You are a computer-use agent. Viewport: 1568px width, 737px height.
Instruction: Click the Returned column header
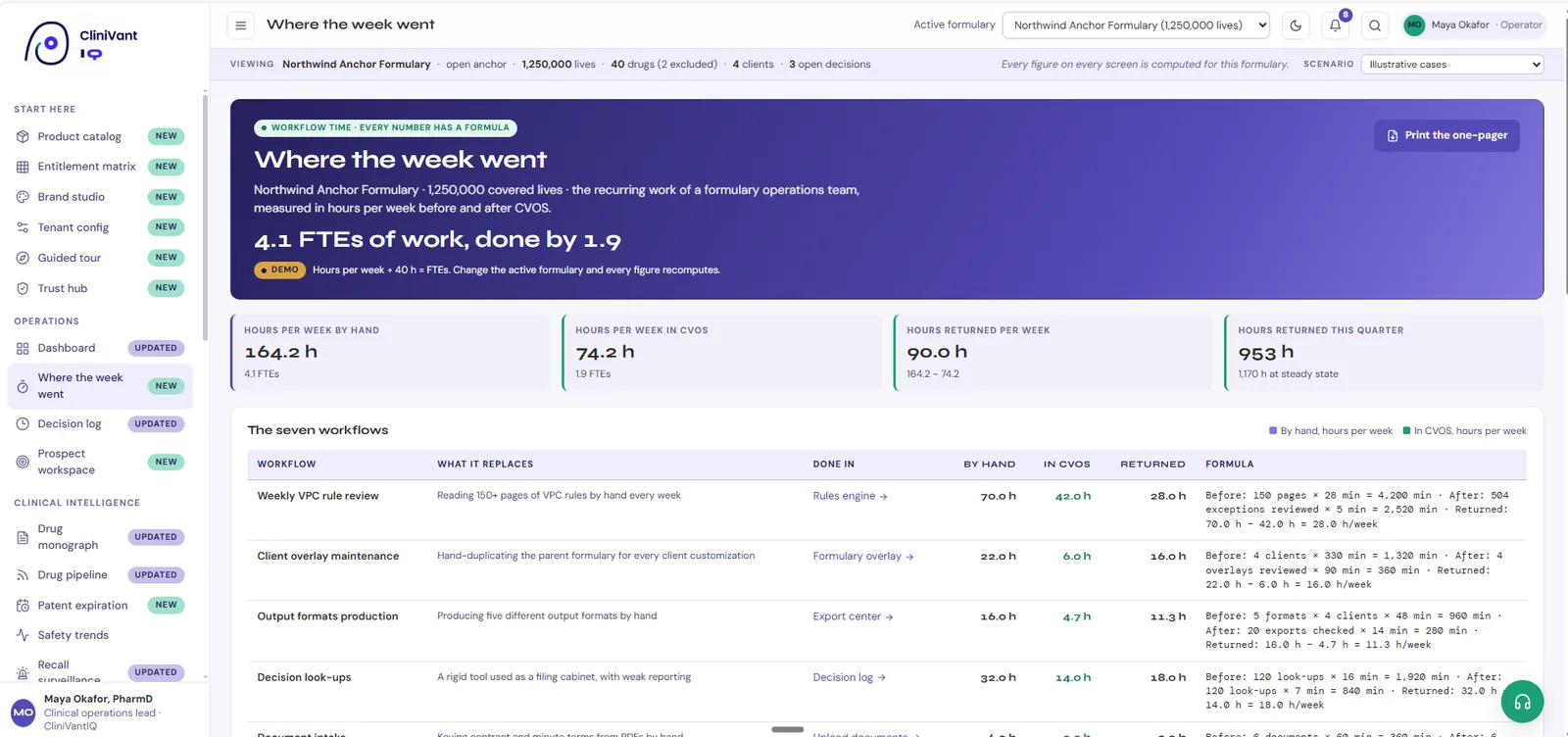pyautogui.click(x=1152, y=465)
